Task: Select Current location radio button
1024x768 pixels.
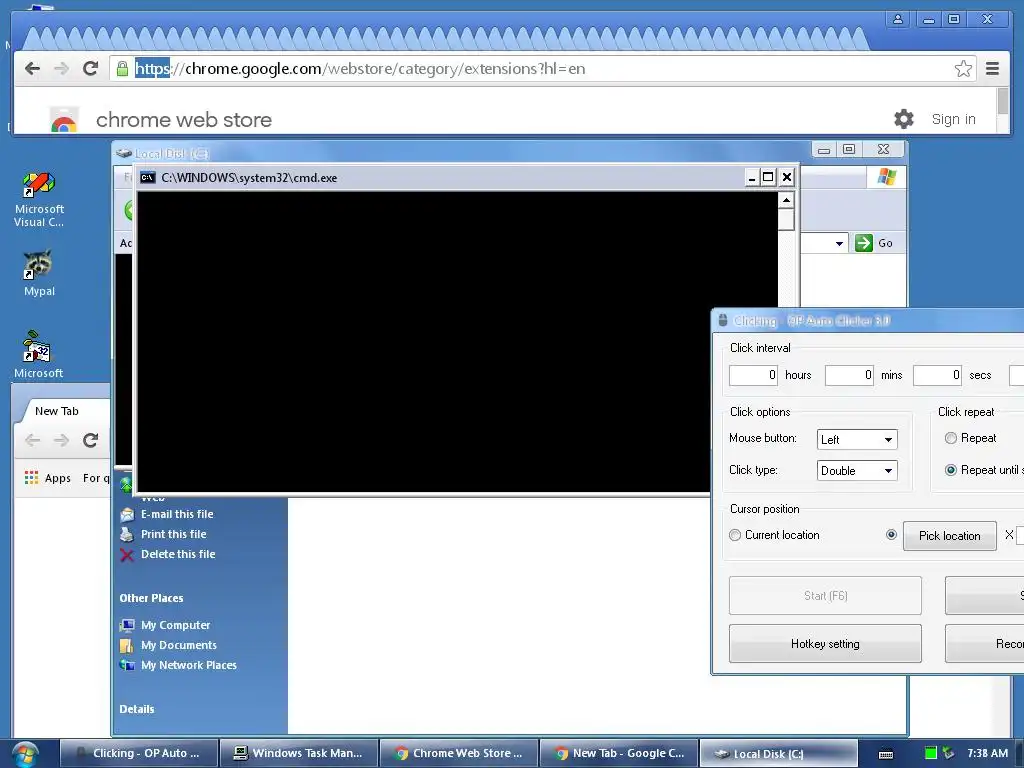Action: click(x=735, y=535)
